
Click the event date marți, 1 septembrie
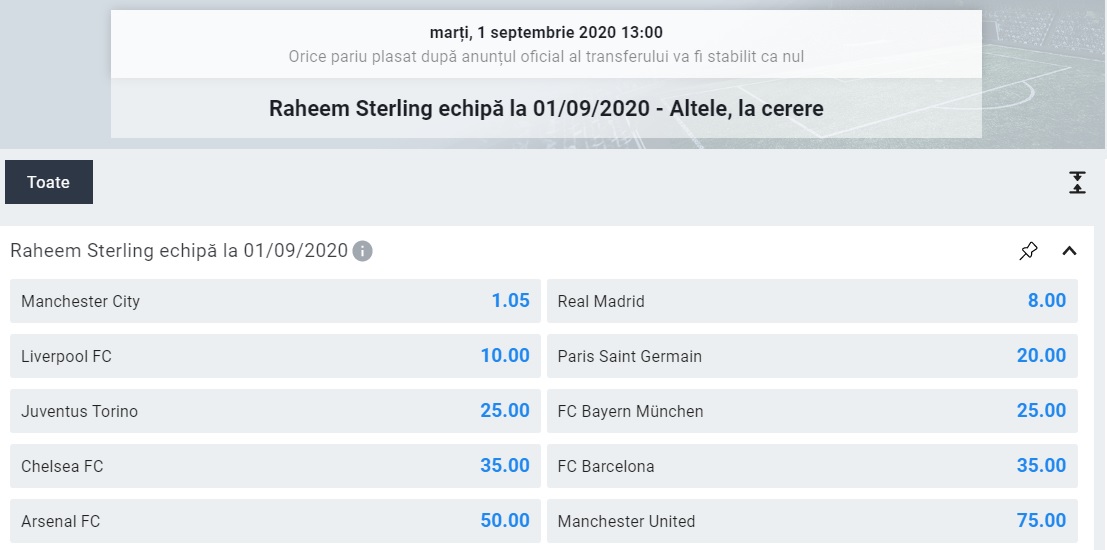(546, 33)
